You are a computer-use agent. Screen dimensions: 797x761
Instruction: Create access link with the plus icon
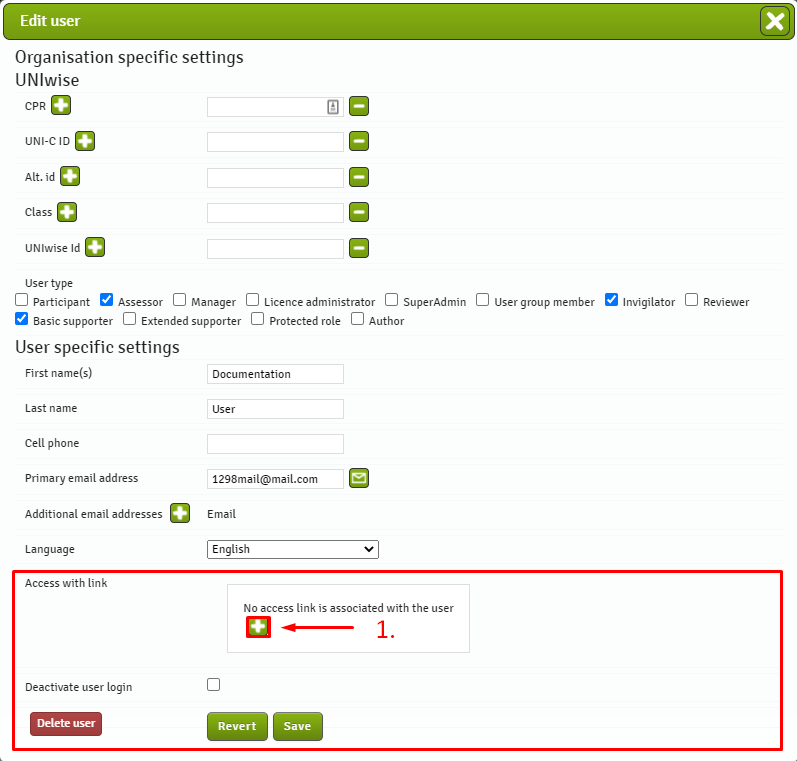tap(258, 627)
